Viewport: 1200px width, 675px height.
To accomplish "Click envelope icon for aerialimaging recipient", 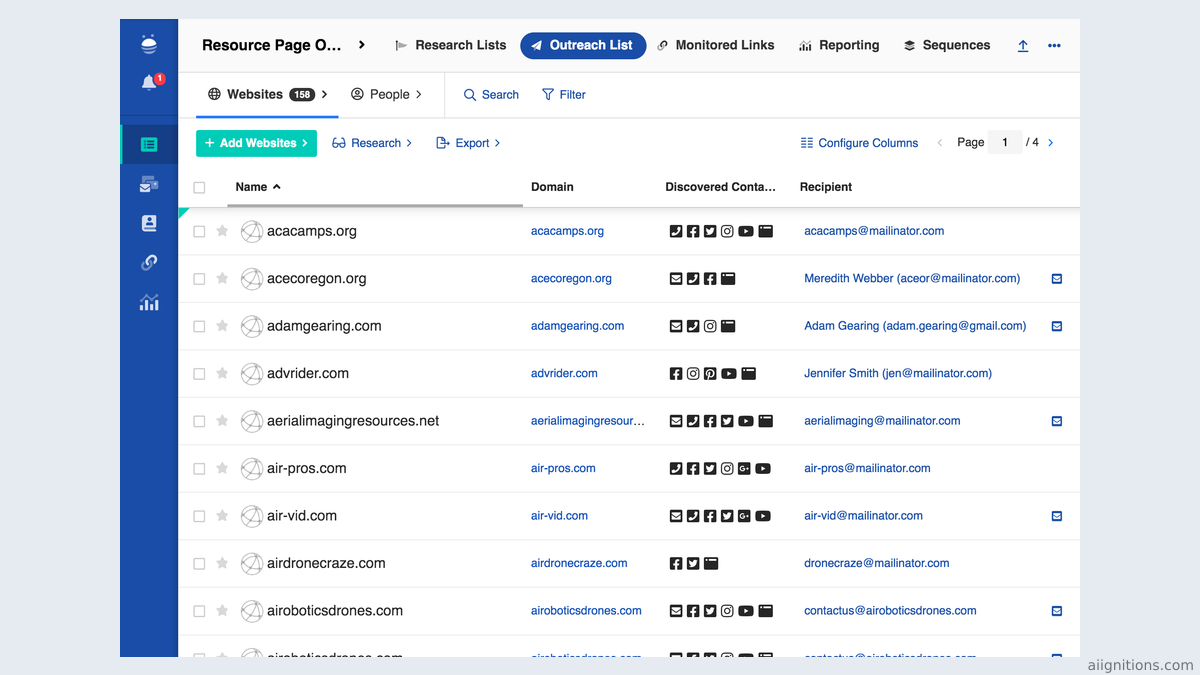I will 1057,421.
